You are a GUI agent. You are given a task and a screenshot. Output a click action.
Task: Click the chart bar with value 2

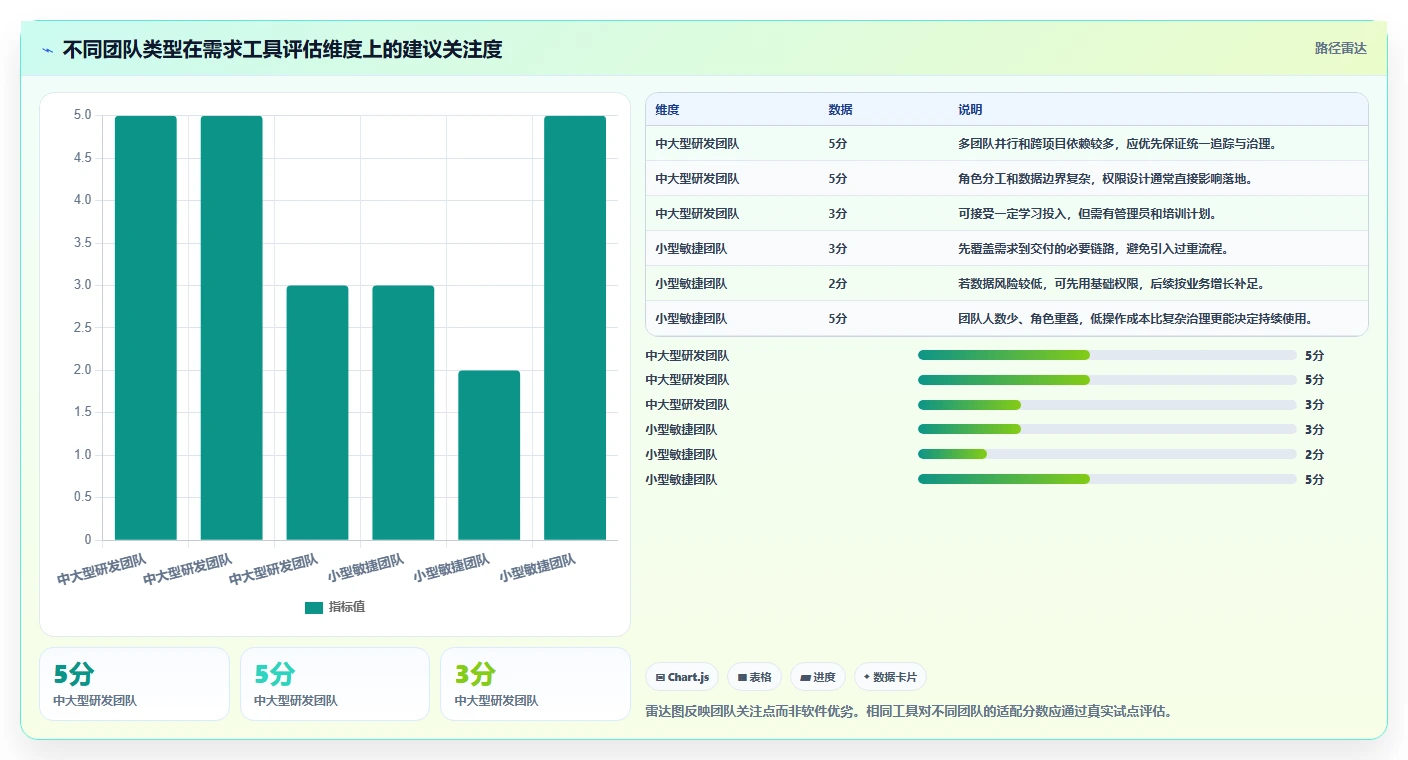(x=489, y=455)
